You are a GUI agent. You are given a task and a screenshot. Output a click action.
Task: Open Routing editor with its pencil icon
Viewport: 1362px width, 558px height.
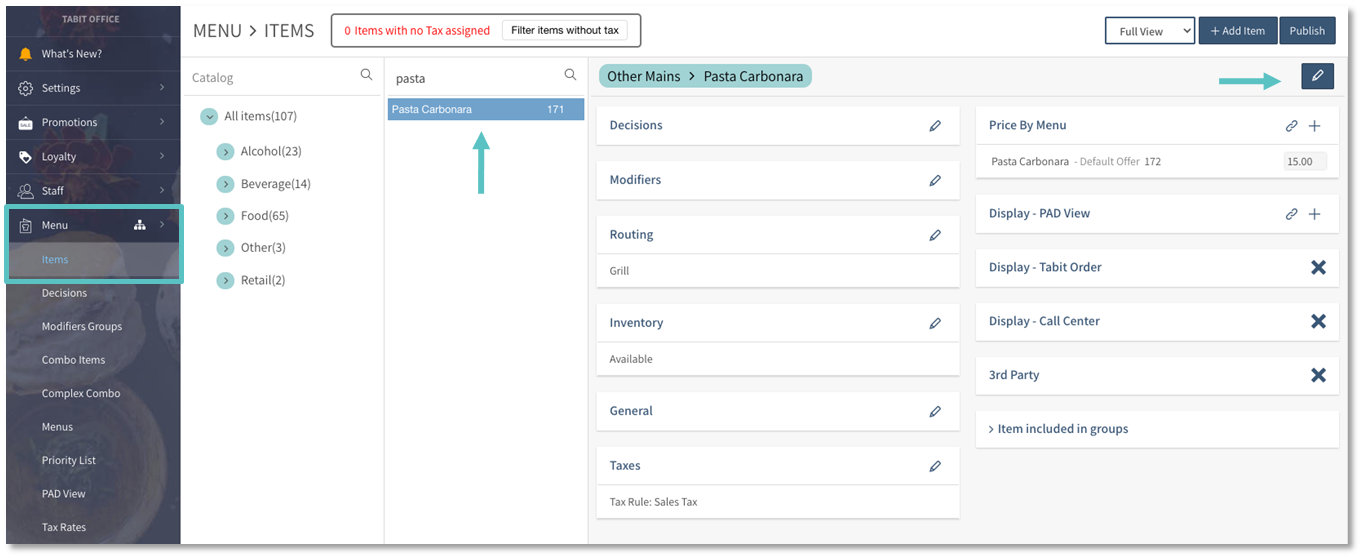point(935,236)
